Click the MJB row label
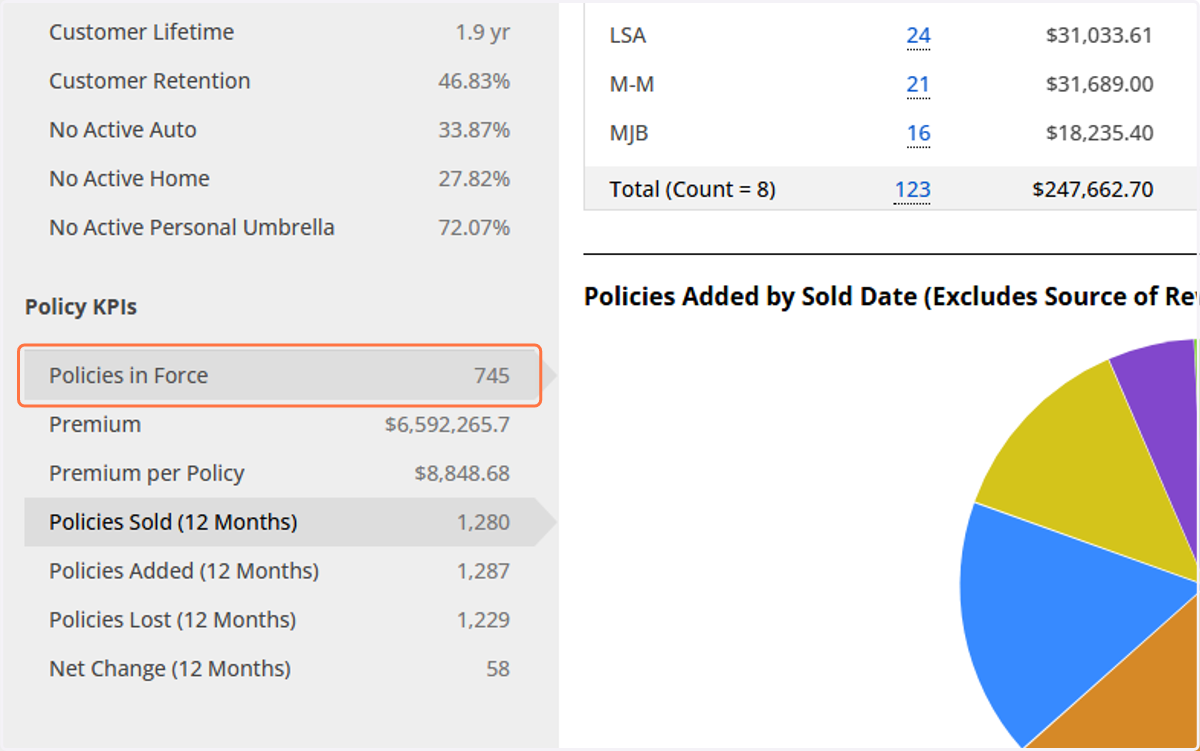Viewport: 1200px width, 751px height. pos(629,133)
